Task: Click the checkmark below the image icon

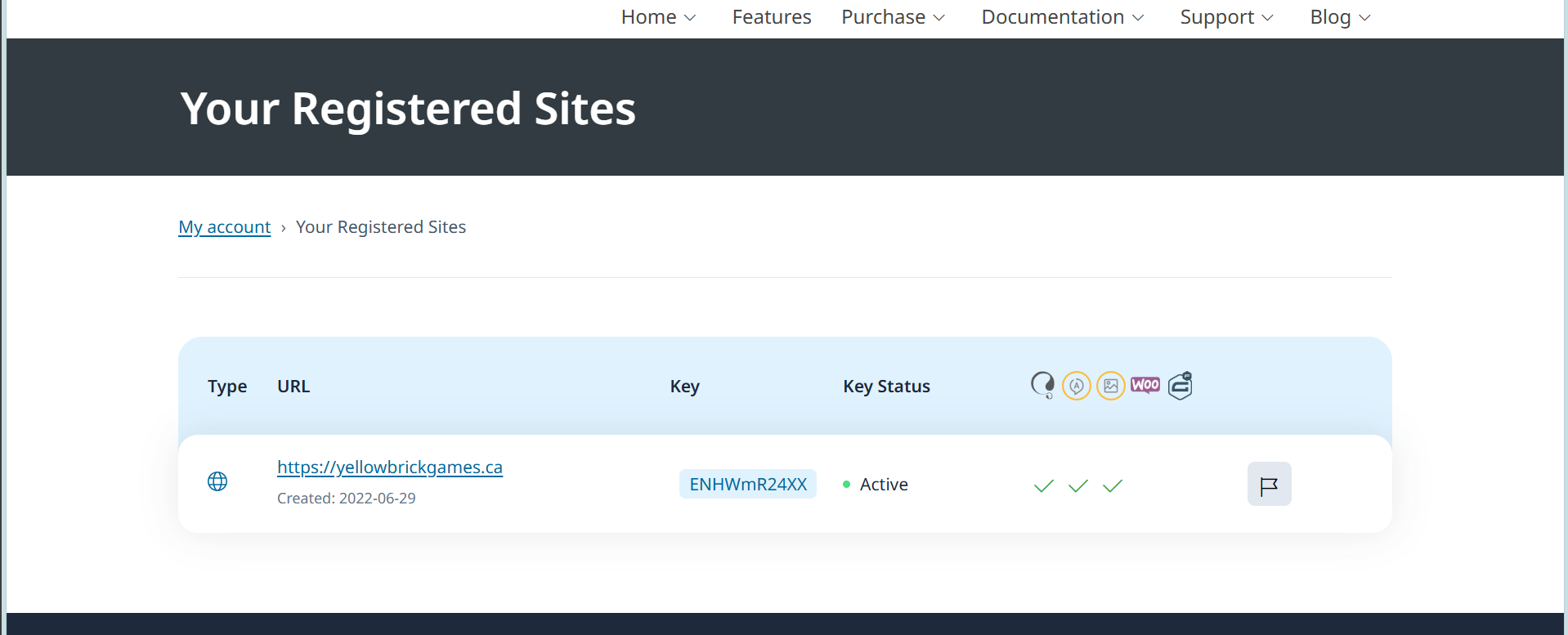Action: click(x=1113, y=486)
